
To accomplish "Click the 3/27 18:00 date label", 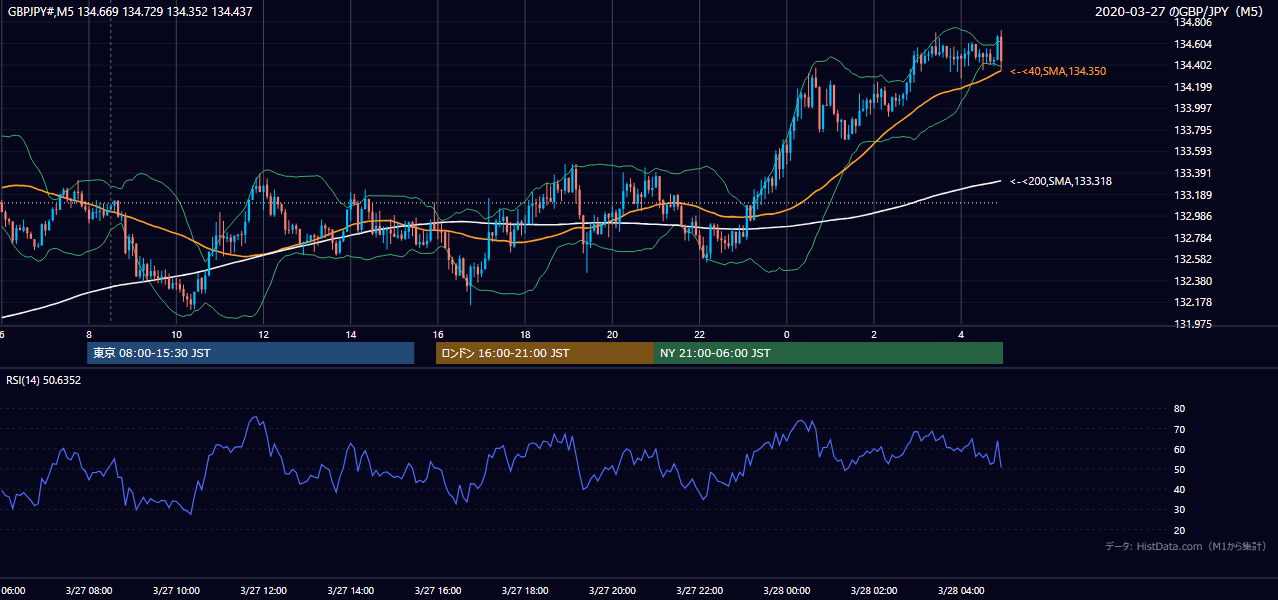I will pyautogui.click(x=525, y=590).
